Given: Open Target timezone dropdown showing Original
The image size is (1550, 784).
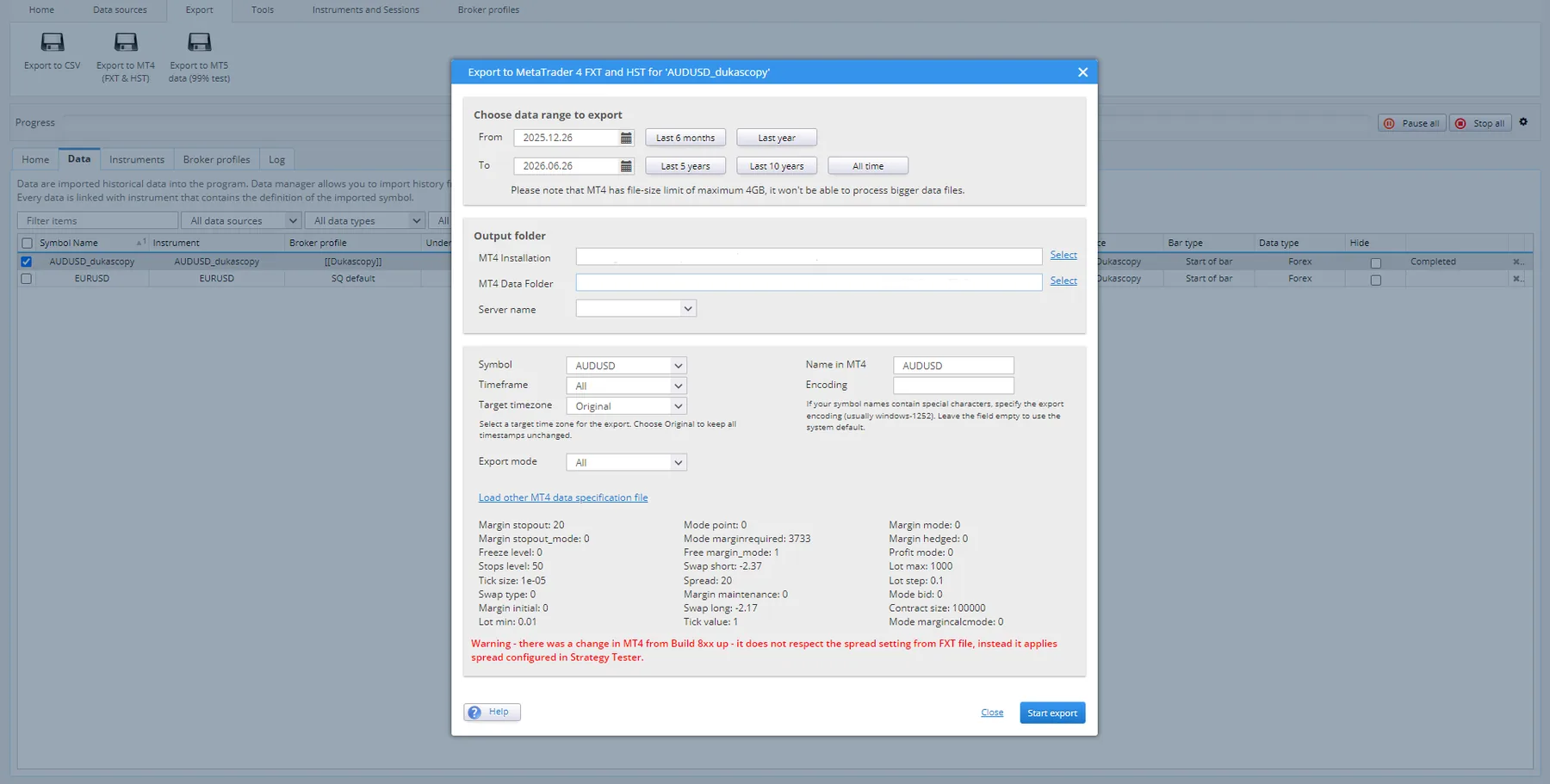Looking at the screenshot, I should coord(626,406).
